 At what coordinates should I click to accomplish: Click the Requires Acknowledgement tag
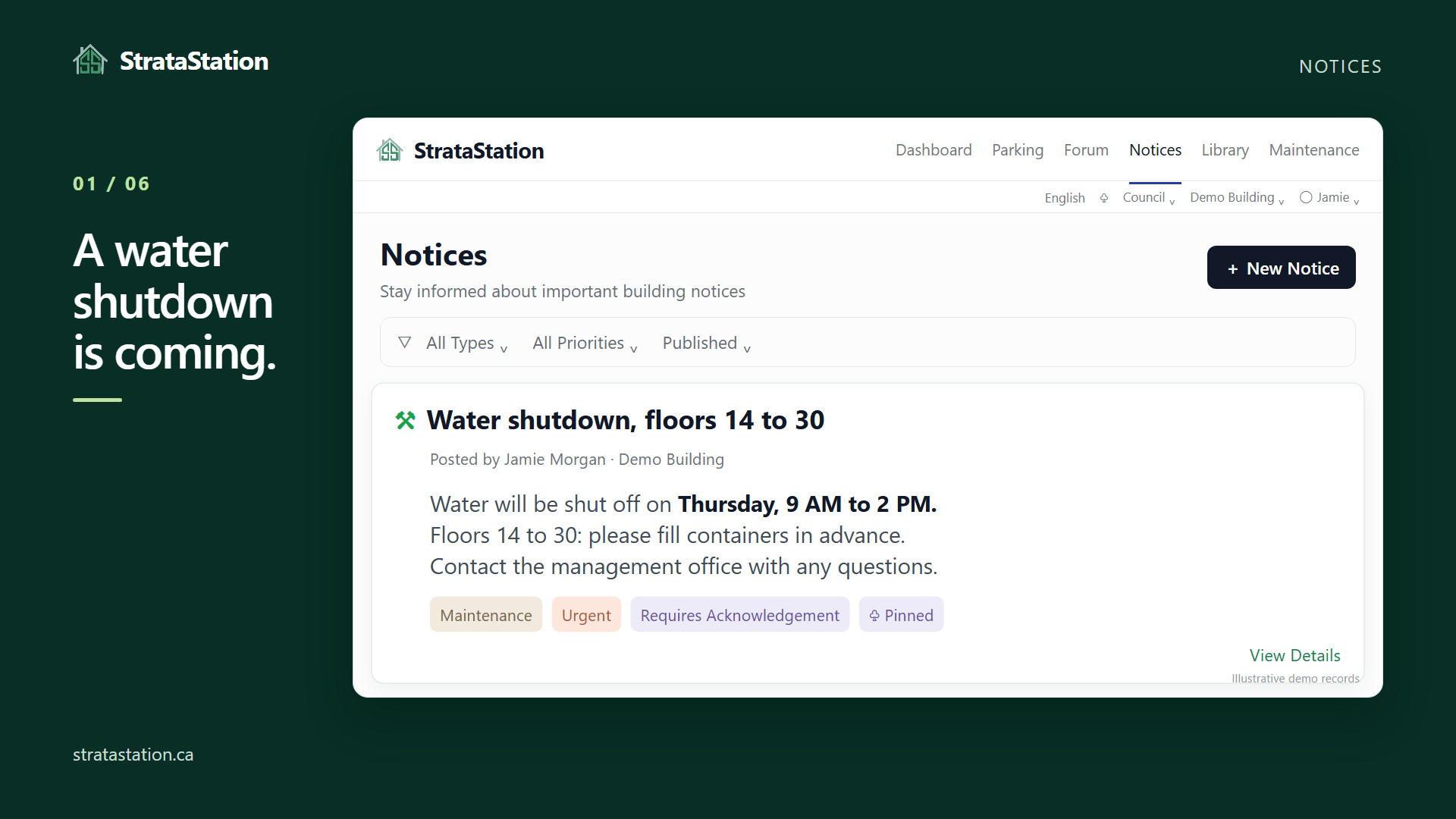[739, 615]
